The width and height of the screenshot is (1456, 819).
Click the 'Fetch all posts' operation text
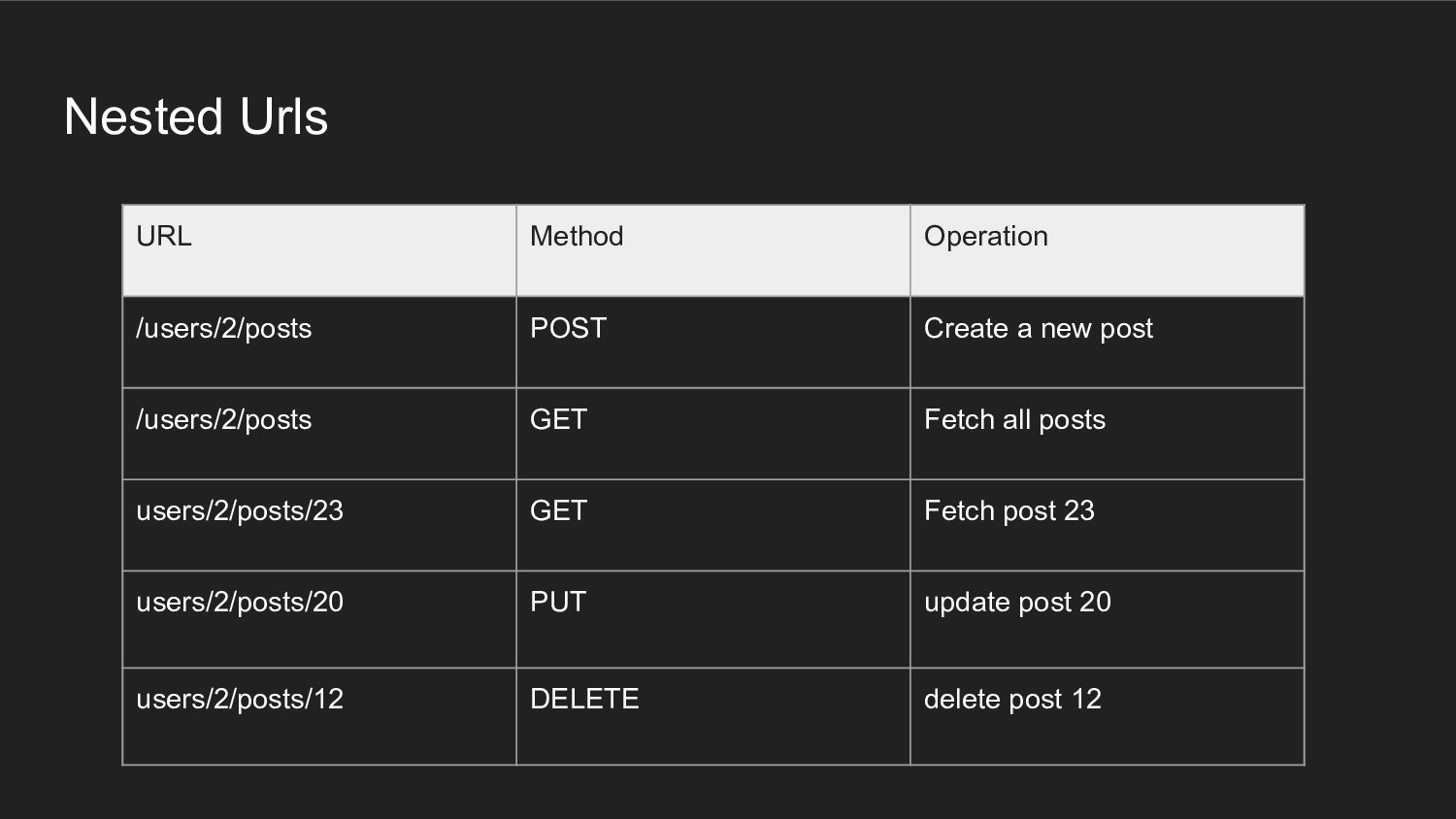[1014, 420]
